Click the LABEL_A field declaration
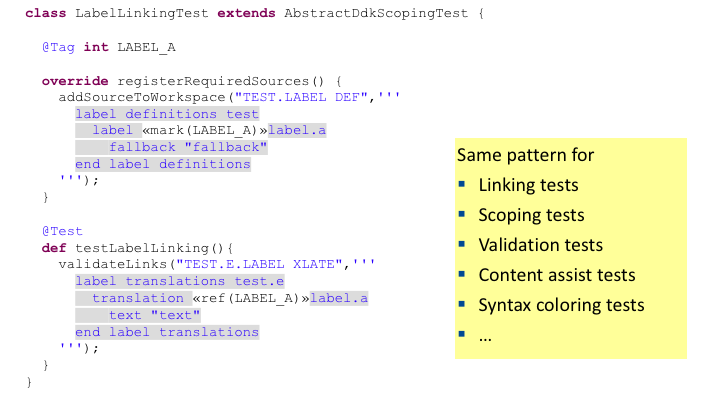The width and height of the screenshot is (720, 398). [x=146, y=47]
